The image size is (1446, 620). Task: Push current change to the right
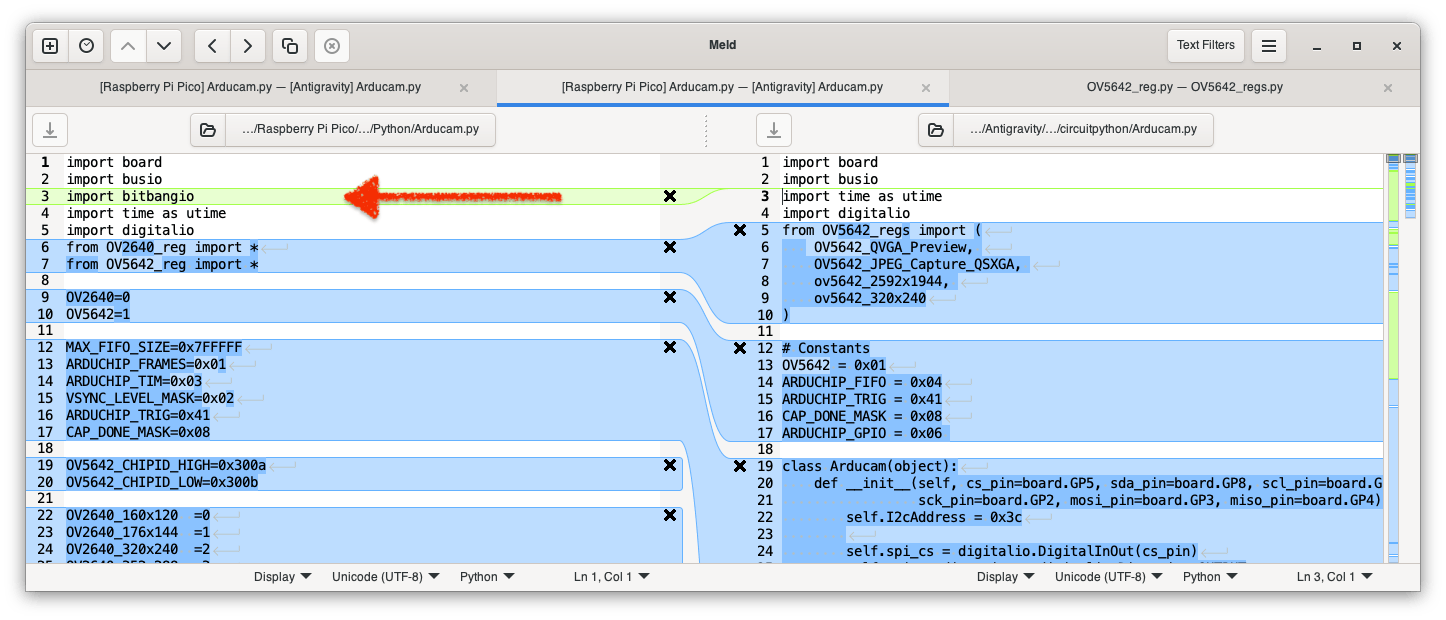248,46
